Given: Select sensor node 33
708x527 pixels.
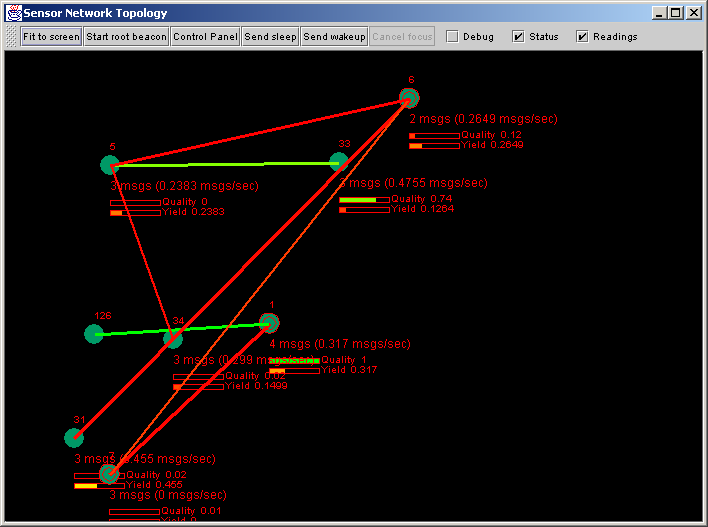Looking at the screenshot, I should pos(339,162).
